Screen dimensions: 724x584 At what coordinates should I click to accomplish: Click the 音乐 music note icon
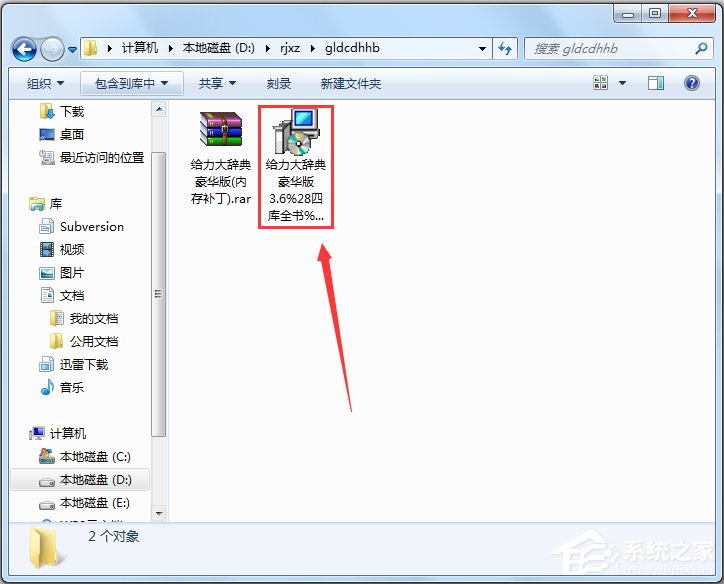[47, 387]
